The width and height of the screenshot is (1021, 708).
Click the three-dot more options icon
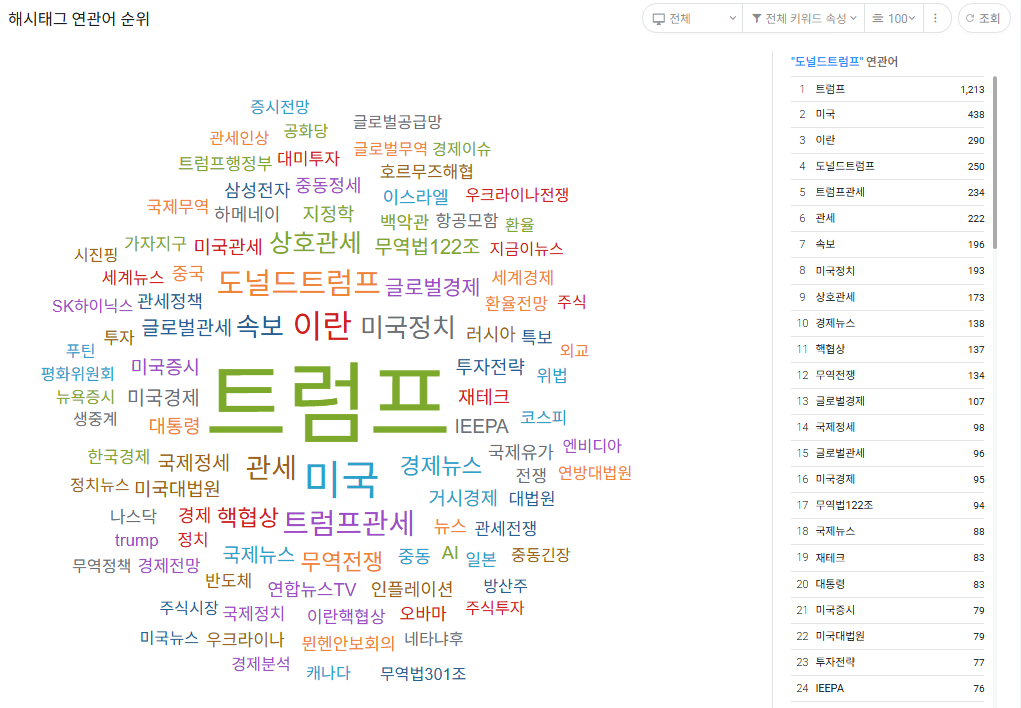click(x=936, y=18)
